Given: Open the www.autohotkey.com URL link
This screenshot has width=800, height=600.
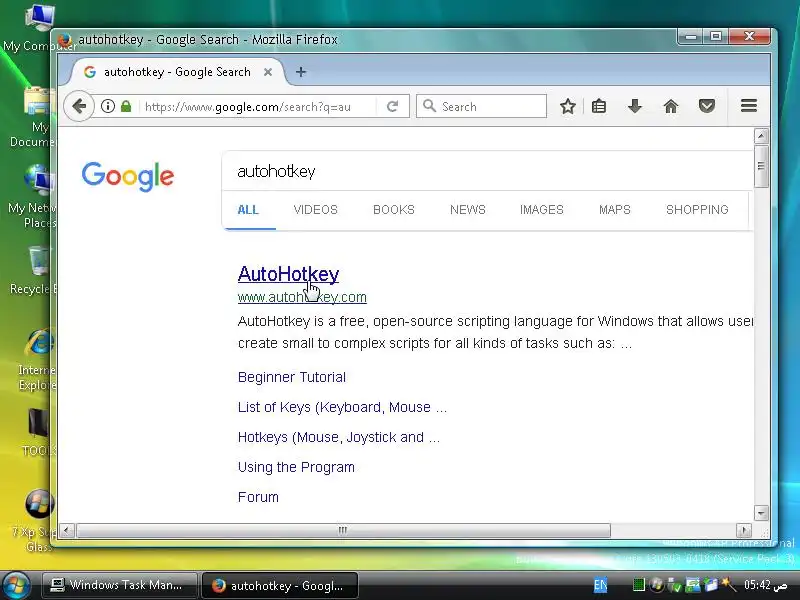Looking at the screenshot, I should point(302,297).
